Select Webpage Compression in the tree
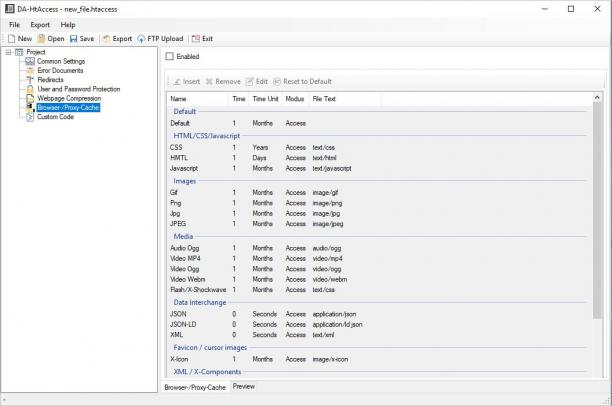The height and width of the screenshot is (406, 612). [x=69, y=98]
